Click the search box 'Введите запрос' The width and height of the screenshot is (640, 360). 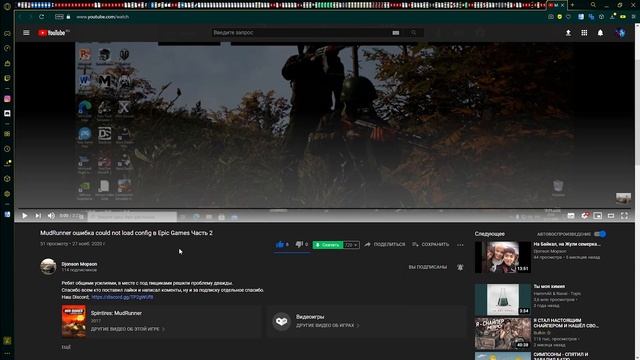(301, 33)
